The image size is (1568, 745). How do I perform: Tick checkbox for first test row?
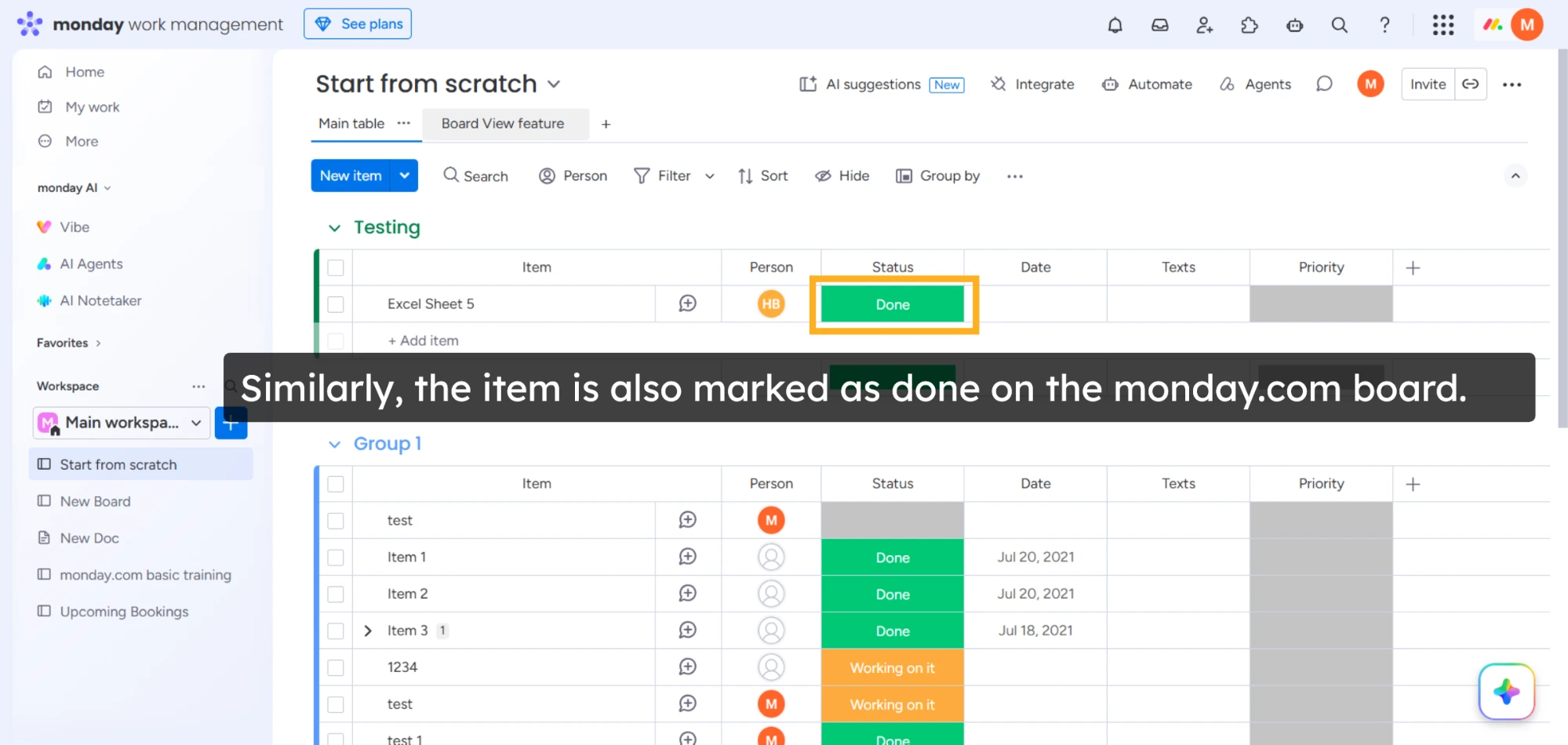coord(336,521)
